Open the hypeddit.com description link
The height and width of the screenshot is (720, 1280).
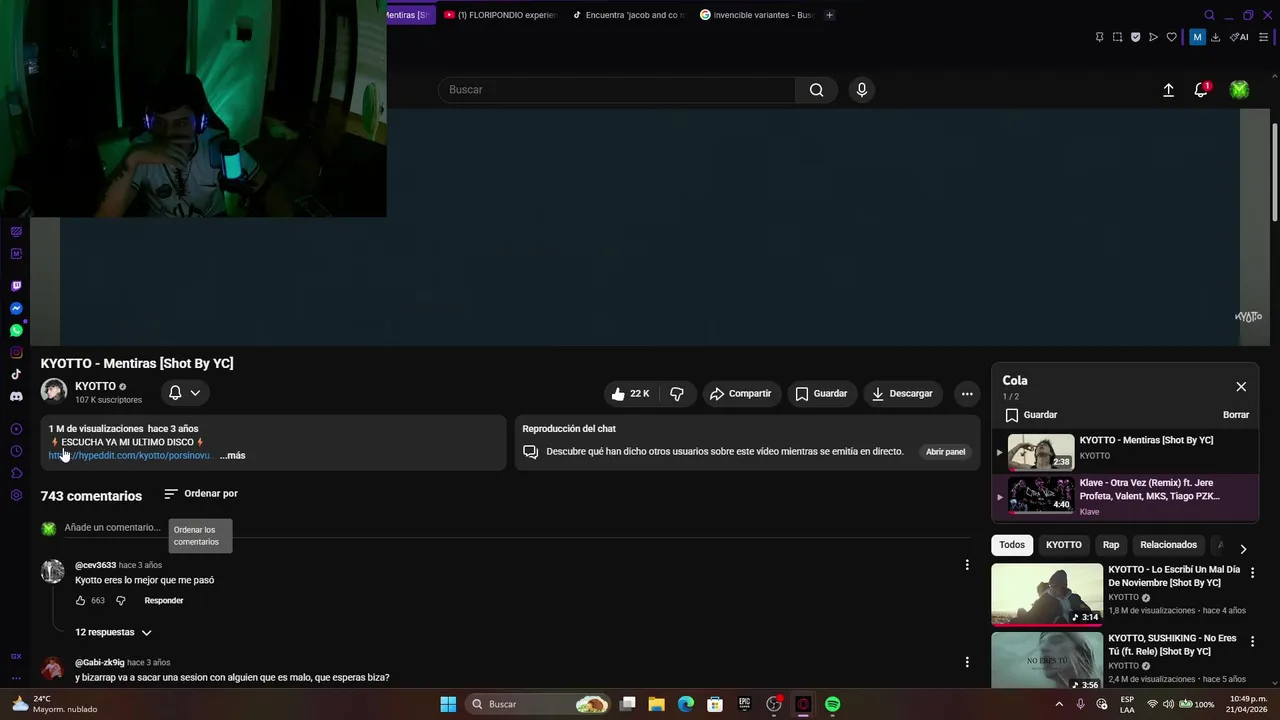(130, 456)
